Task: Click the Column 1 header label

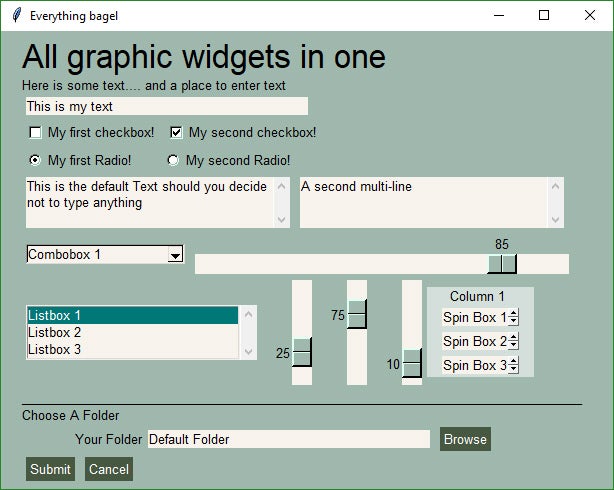Action: click(477, 297)
